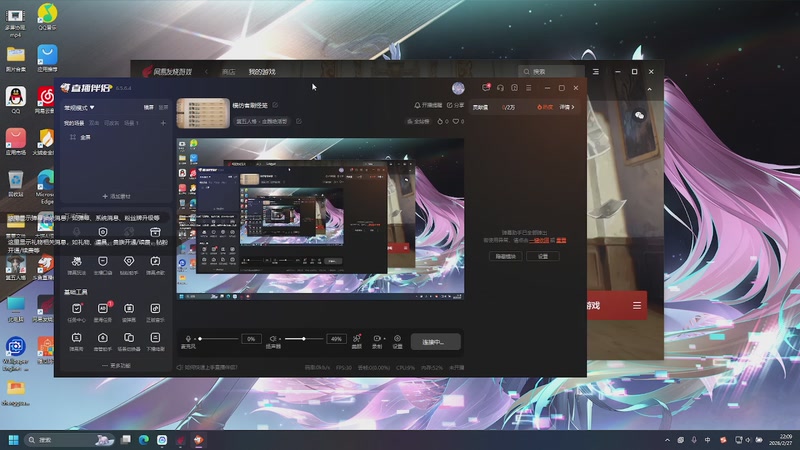
Task: Open 任务中心 in basic tools
Action: pos(77,309)
